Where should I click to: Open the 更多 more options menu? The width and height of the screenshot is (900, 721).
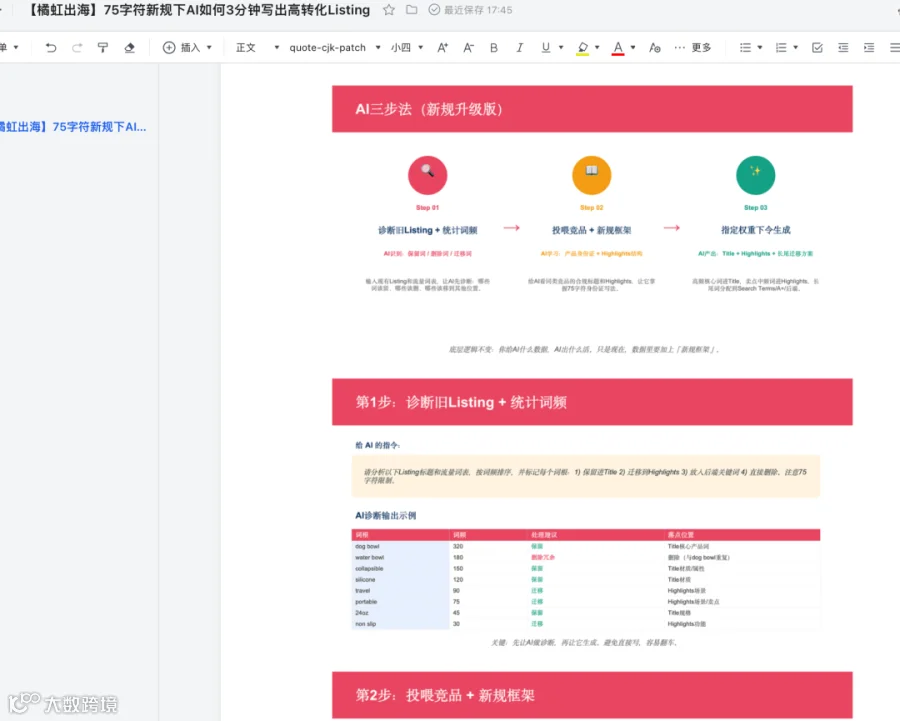click(x=693, y=48)
